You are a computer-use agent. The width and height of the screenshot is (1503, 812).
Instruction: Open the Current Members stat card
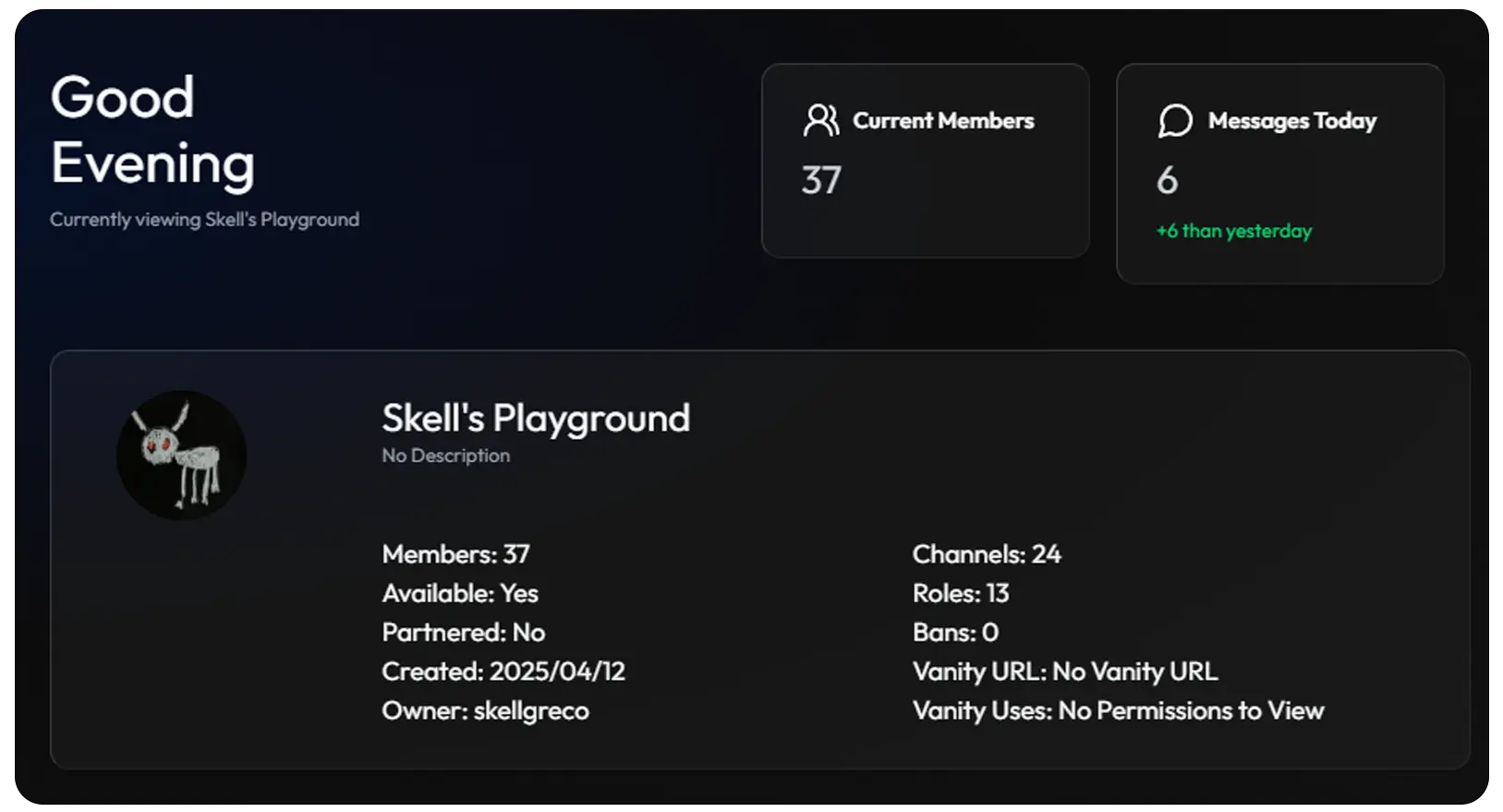[925, 161]
